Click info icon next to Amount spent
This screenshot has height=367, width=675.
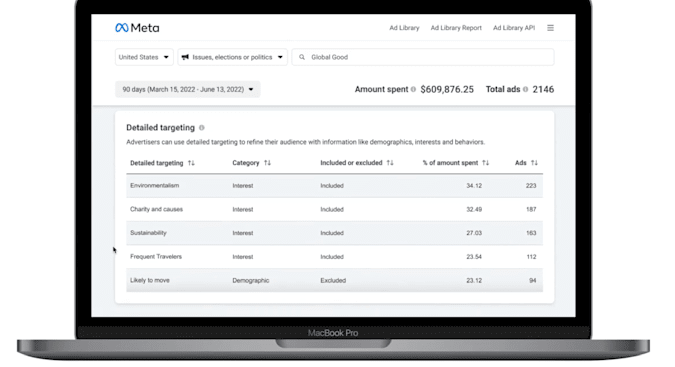point(413,89)
